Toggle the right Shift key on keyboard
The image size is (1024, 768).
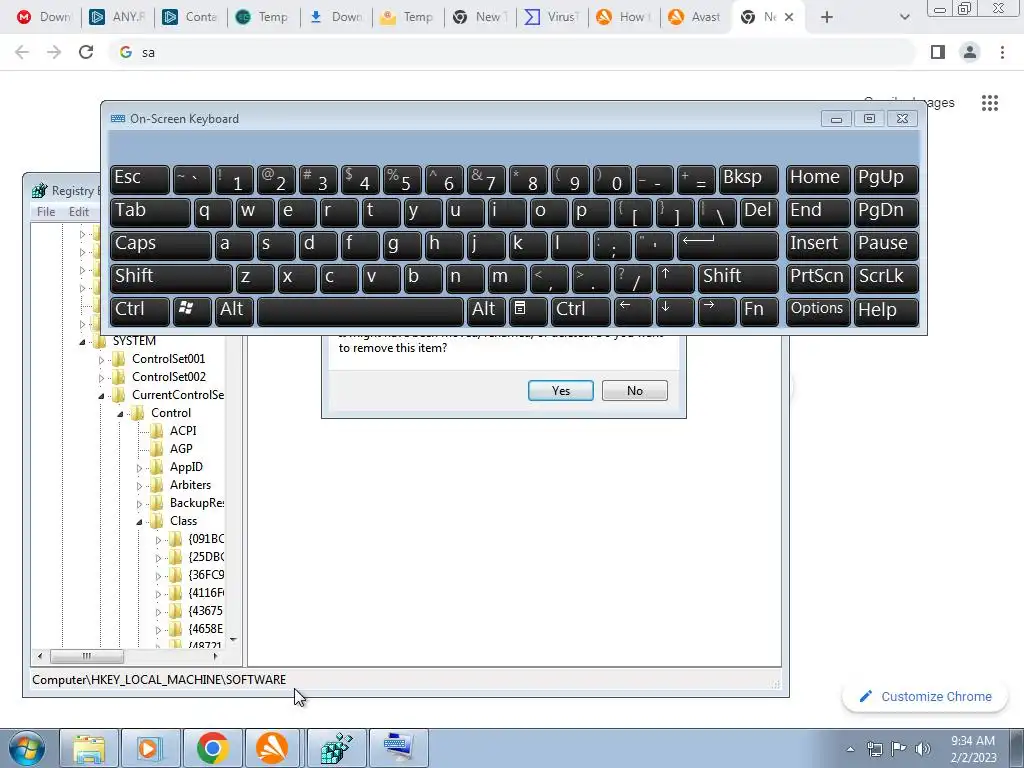point(738,278)
